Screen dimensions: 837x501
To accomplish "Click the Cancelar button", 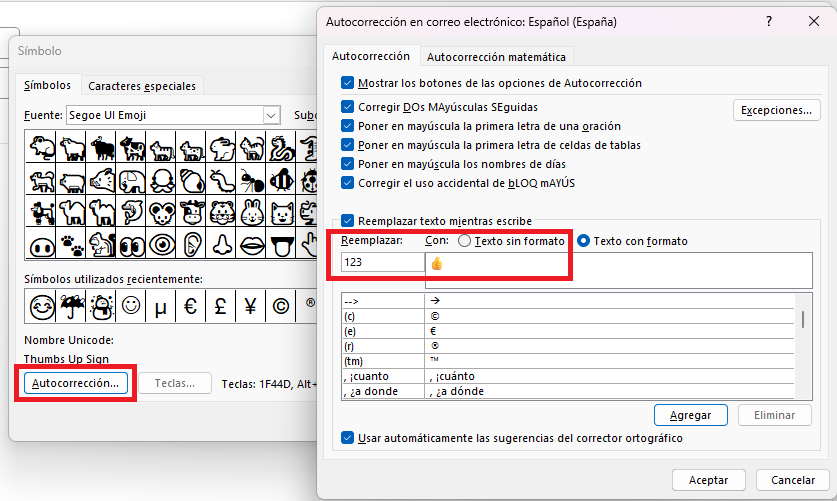I will click(x=793, y=480).
